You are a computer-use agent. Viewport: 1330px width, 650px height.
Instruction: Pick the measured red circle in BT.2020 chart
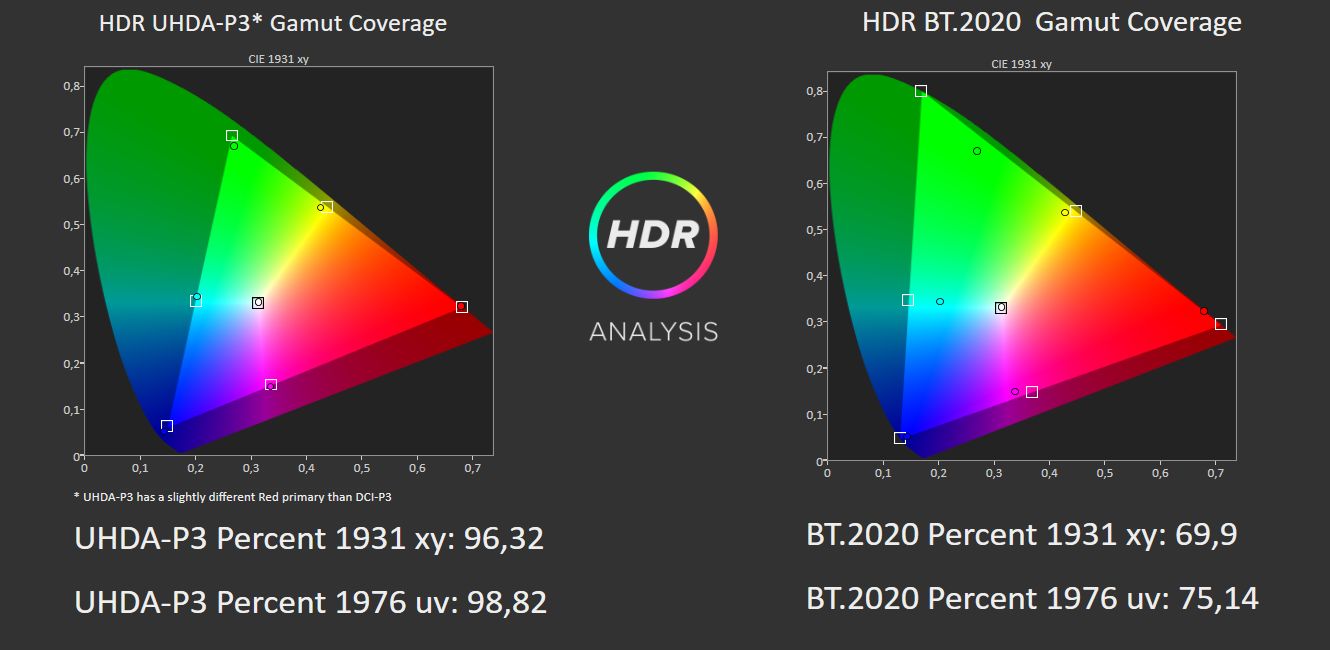click(1204, 312)
